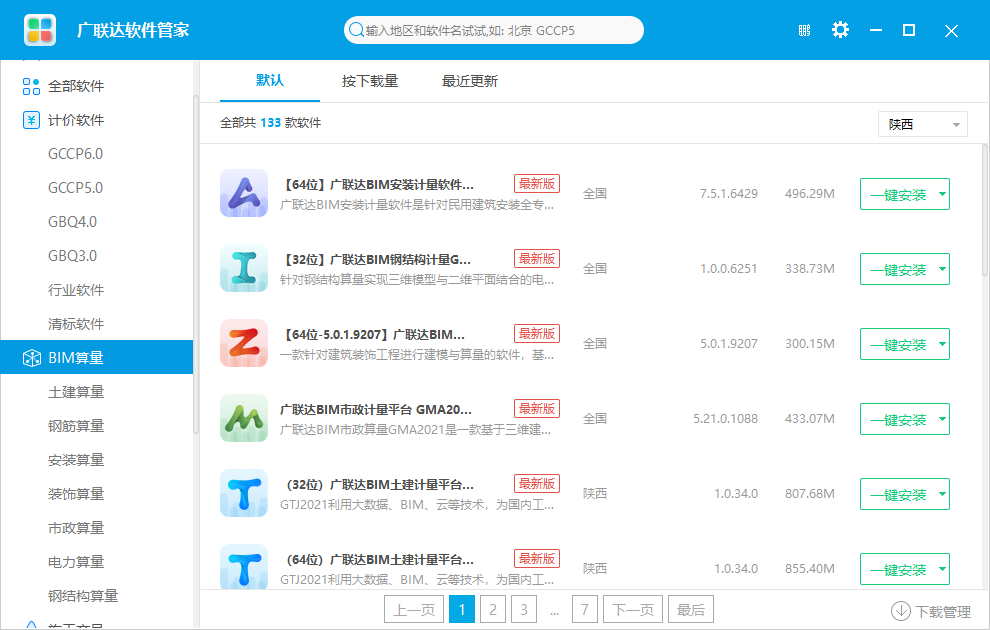The height and width of the screenshot is (630, 990).
Task: Expand install options arrow for BIM钢结构计量
Action: tap(942, 269)
